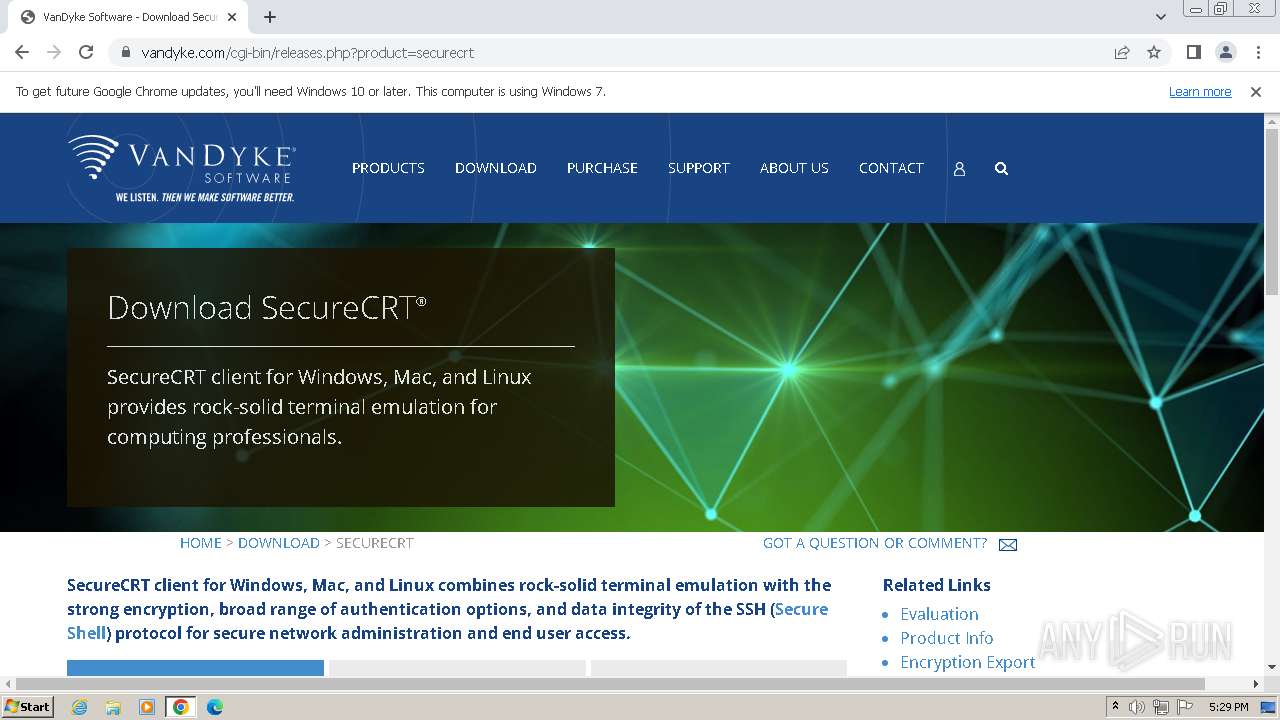
Task: Open the Secure Shell link
Action: click(x=448, y=621)
